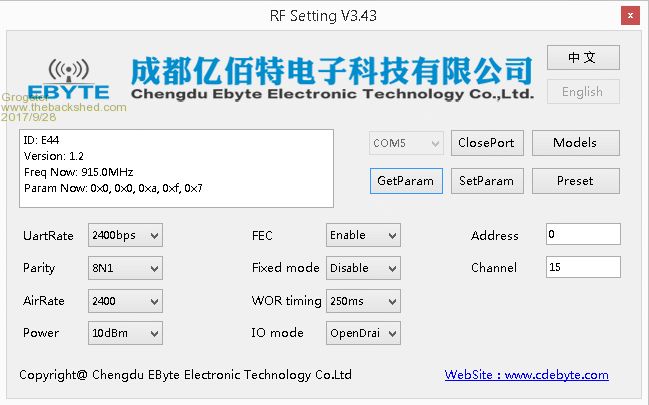649x405 pixels.
Task: Open the Models button
Action: coord(575,143)
